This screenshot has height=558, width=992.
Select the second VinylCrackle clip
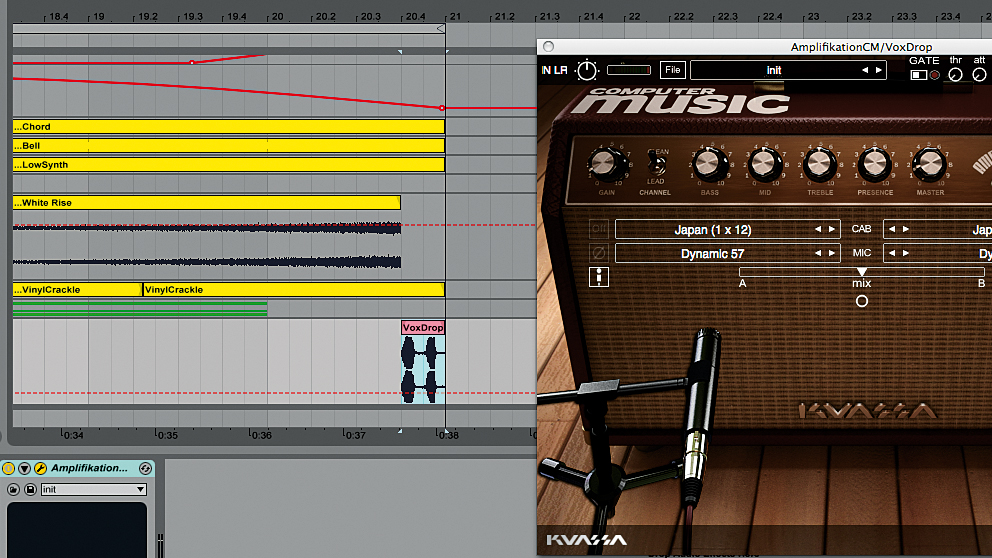pos(294,290)
